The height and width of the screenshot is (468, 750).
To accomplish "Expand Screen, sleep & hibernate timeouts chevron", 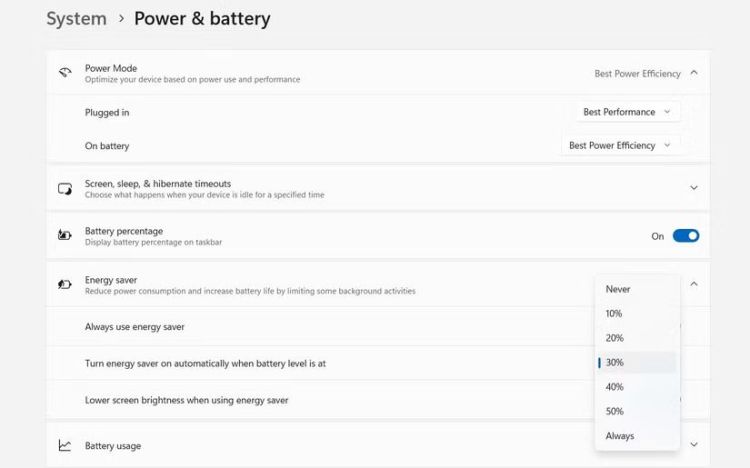I will [x=694, y=188].
